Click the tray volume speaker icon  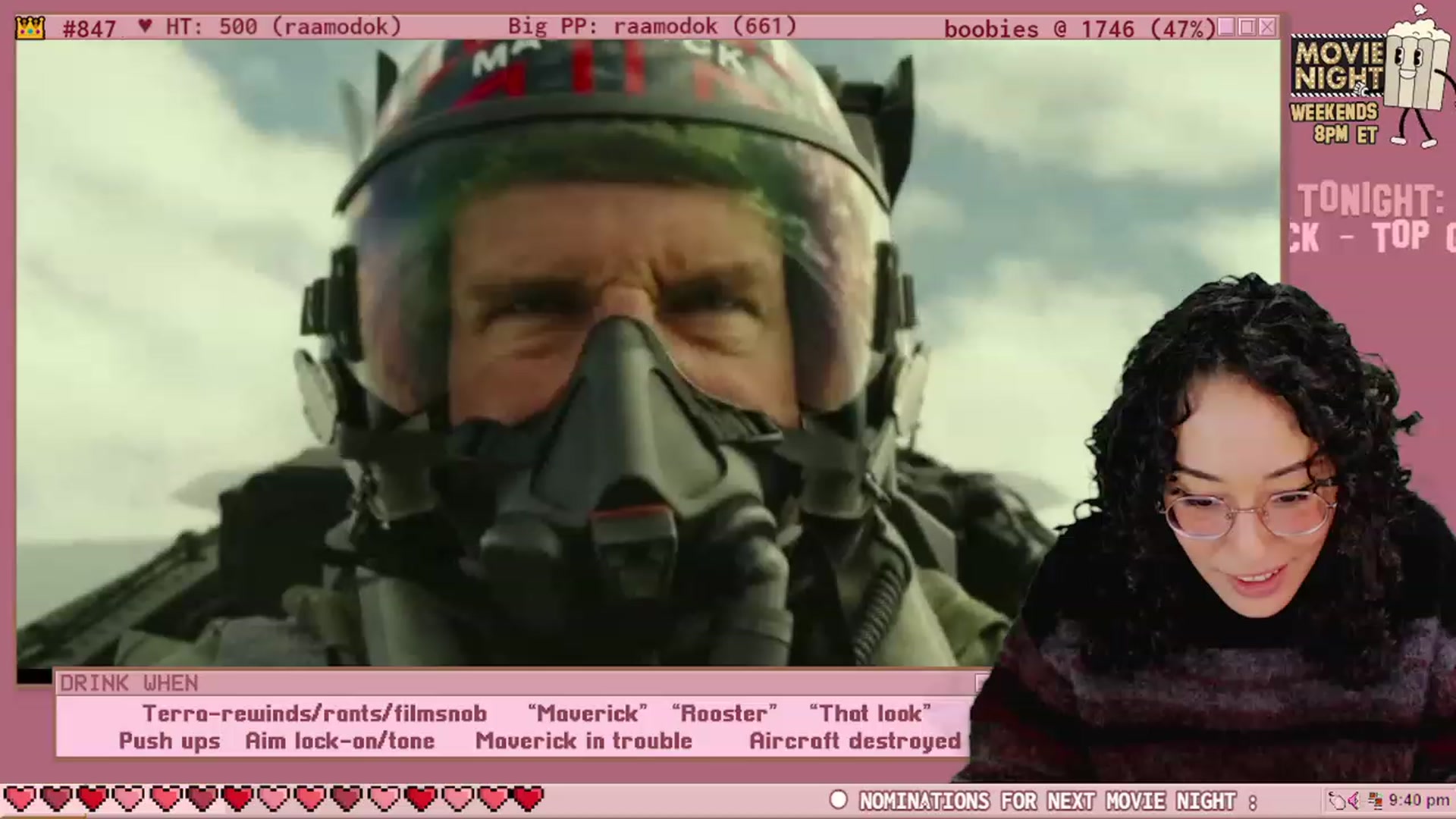(x=1354, y=800)
